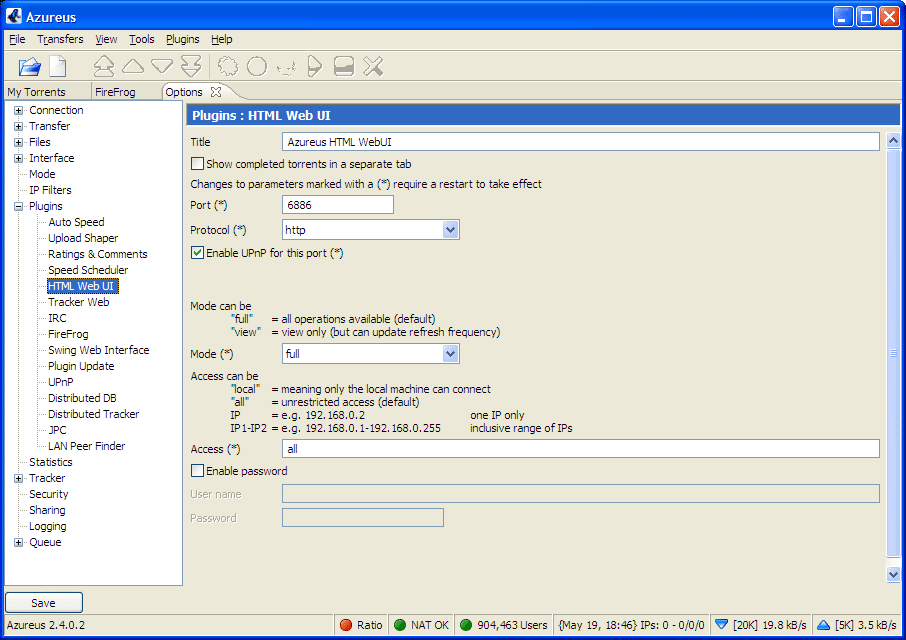
Task: Click the Save button
Action: [44, 602]
